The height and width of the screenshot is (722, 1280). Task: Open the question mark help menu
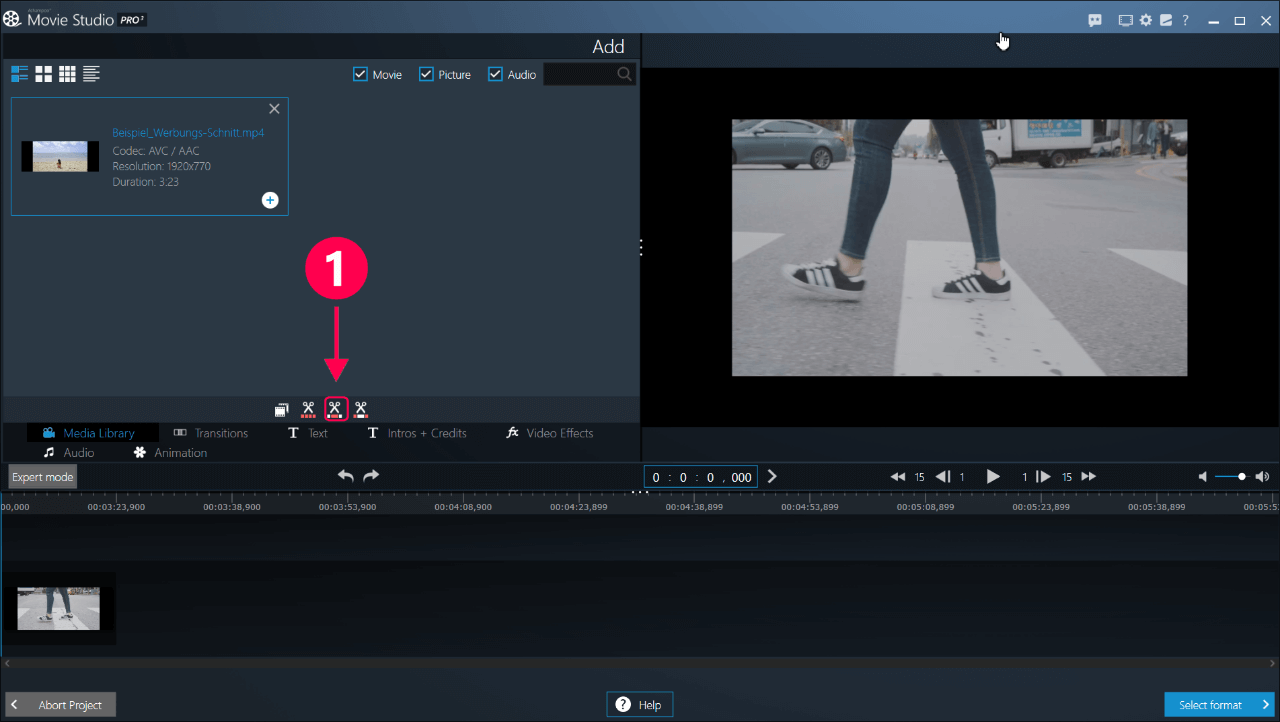[x=1186, y=20]
